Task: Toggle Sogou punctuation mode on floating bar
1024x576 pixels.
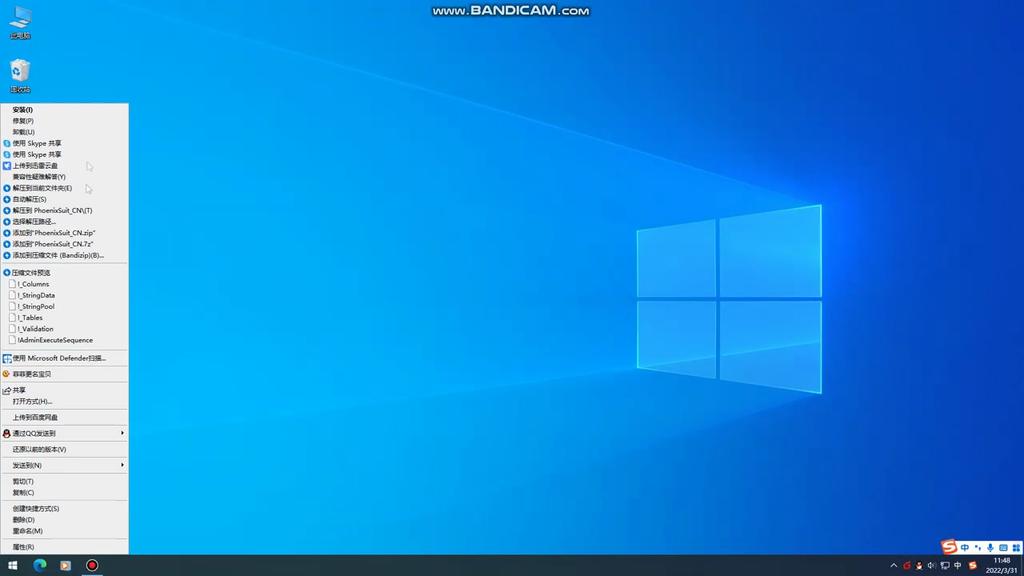Action: coord(978,548)
